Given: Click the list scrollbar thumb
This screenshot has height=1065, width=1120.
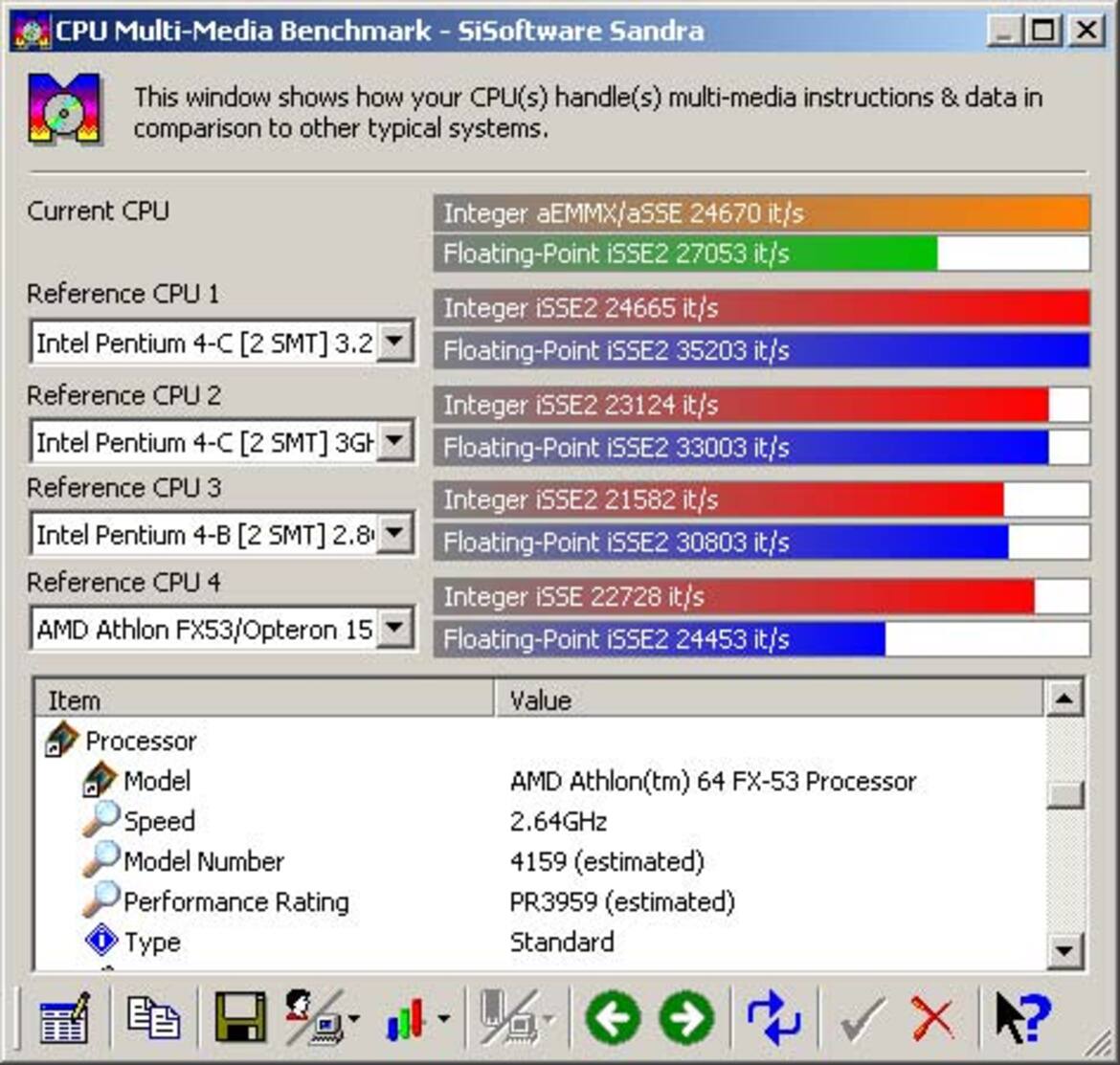Looking at the screenshot, I should tap(1064, 794).
